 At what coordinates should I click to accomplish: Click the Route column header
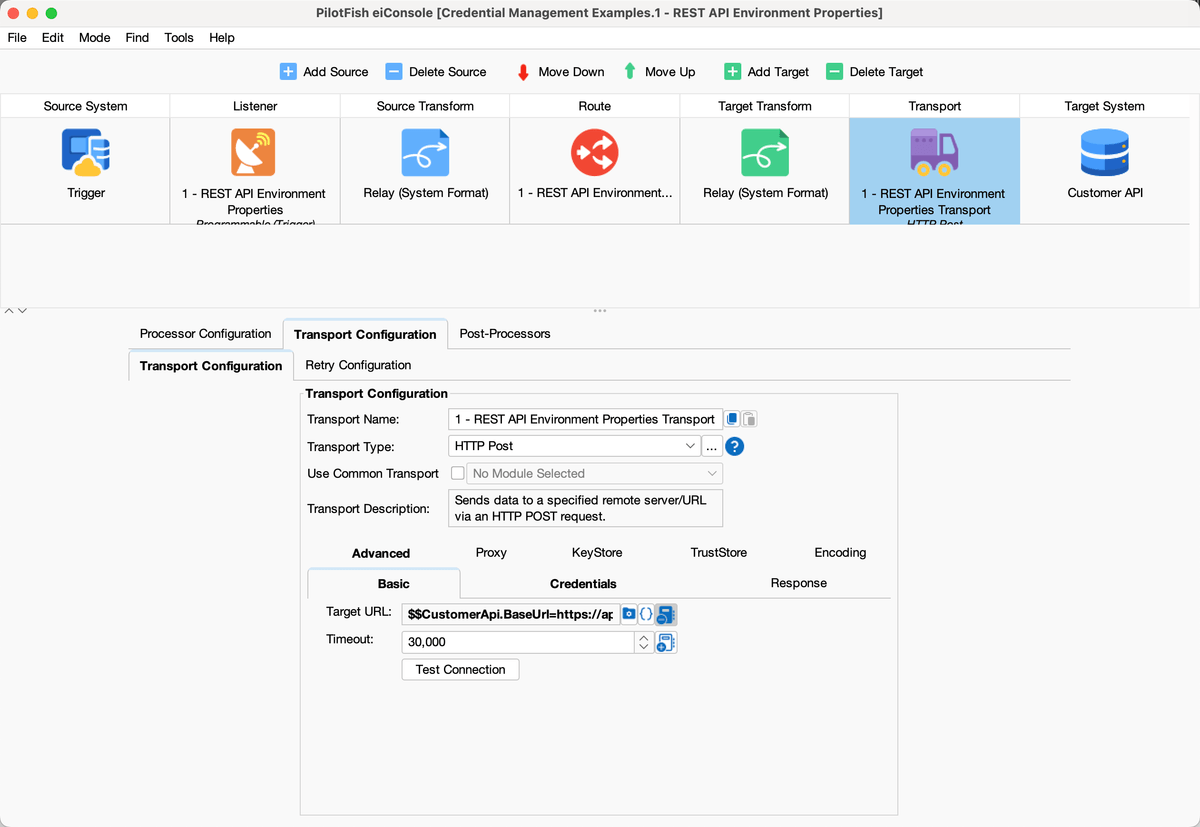595,106
